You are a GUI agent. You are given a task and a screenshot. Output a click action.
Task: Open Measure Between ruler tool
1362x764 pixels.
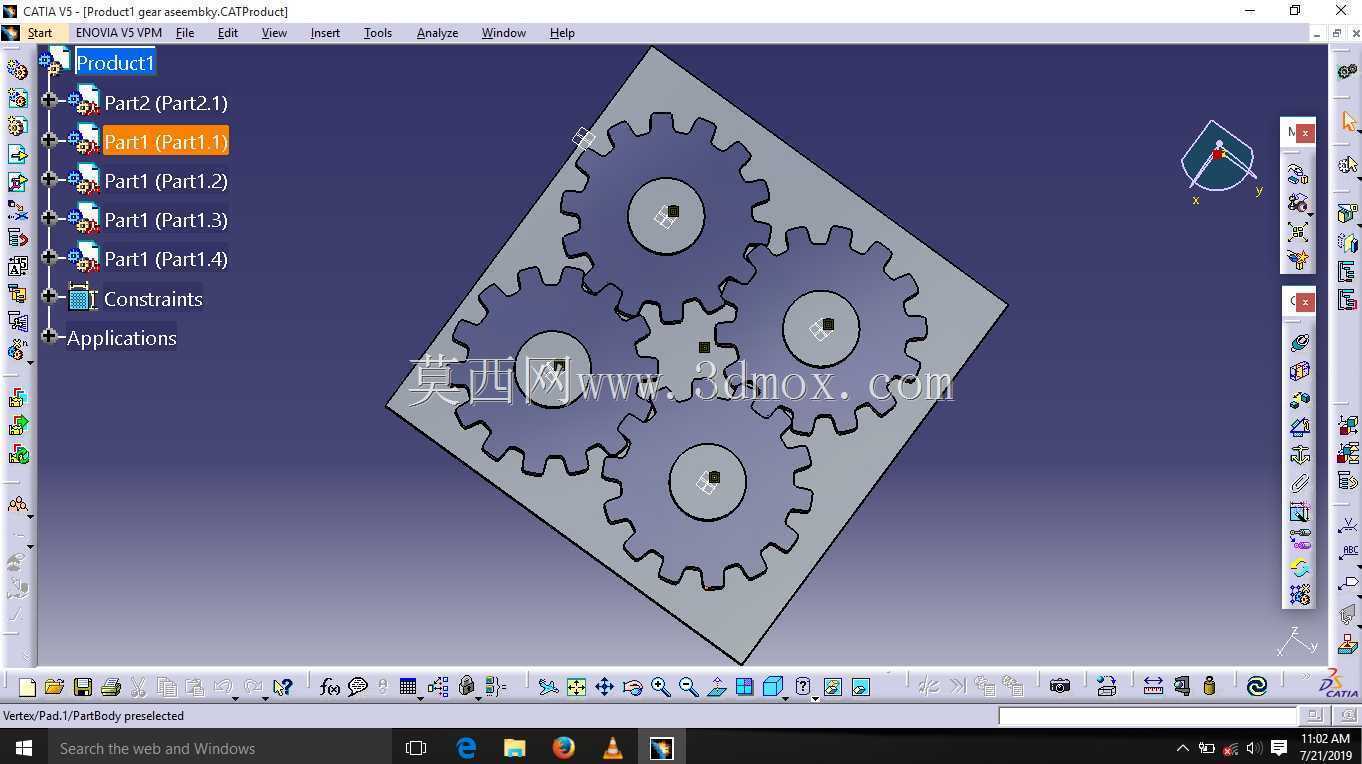click(1153, 686)
